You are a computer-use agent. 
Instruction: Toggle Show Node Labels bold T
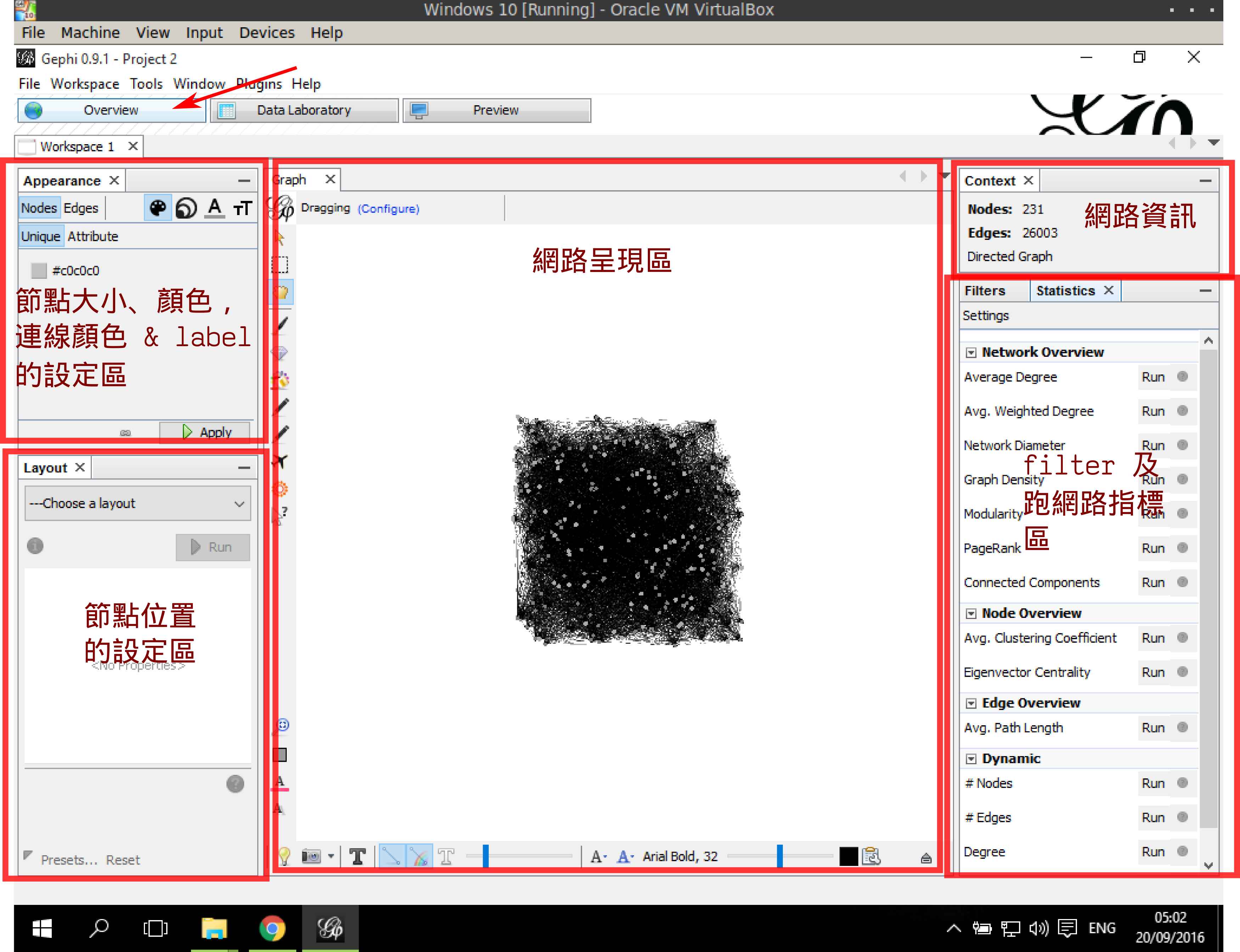point(358,856)
